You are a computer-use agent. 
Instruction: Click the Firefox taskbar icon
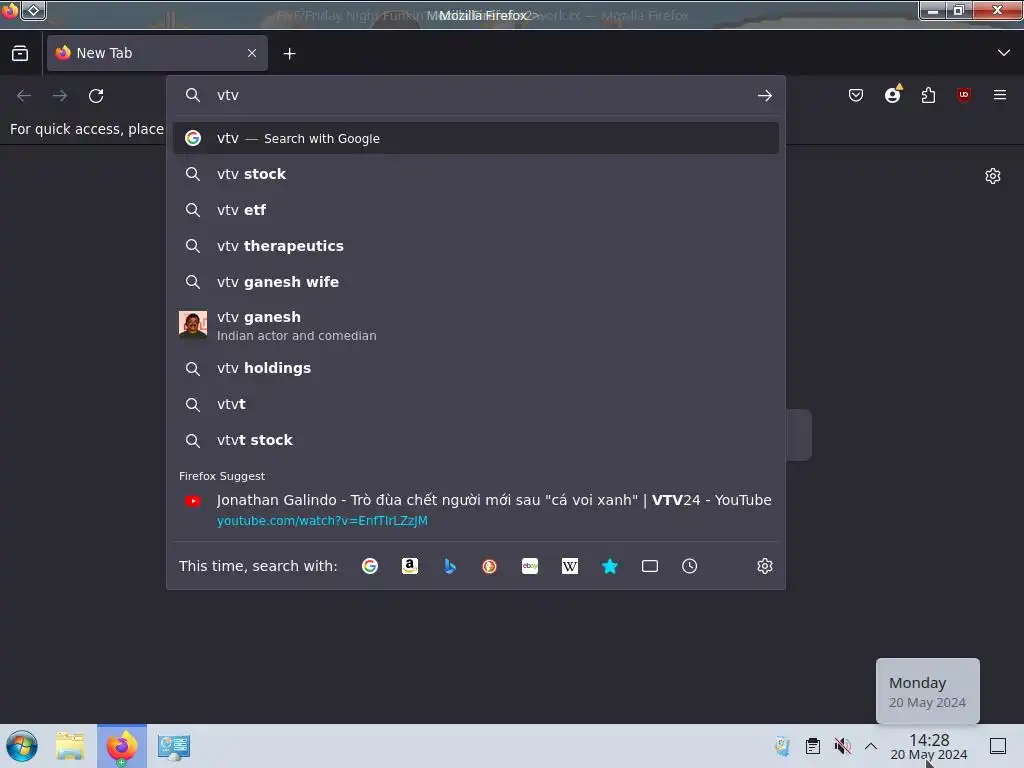[x=122, y=746]
